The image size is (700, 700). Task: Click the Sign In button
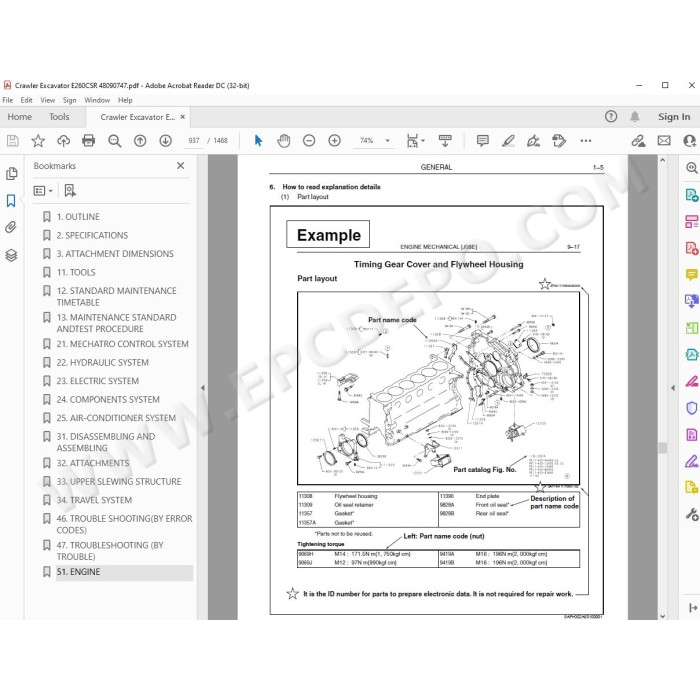coord(674,117)
